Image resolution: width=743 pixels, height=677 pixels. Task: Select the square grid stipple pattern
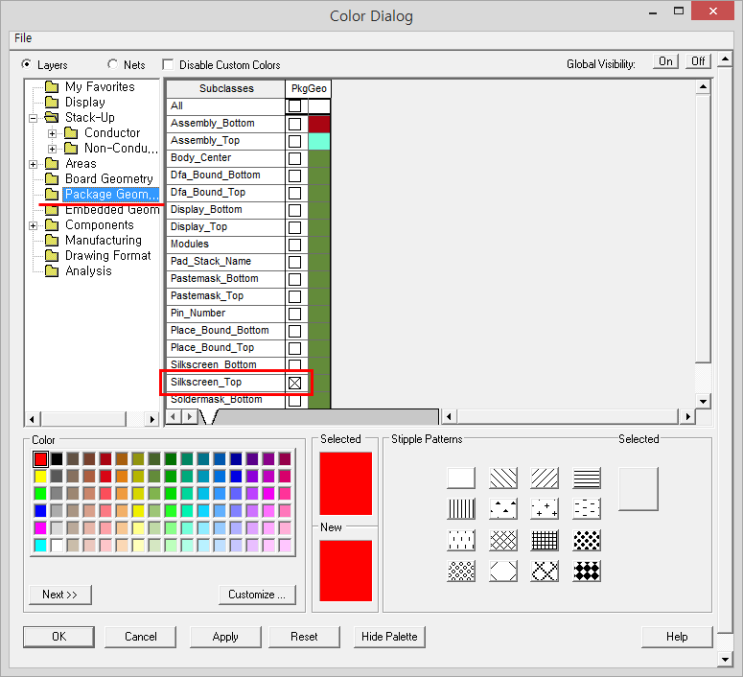click(545, 540)
